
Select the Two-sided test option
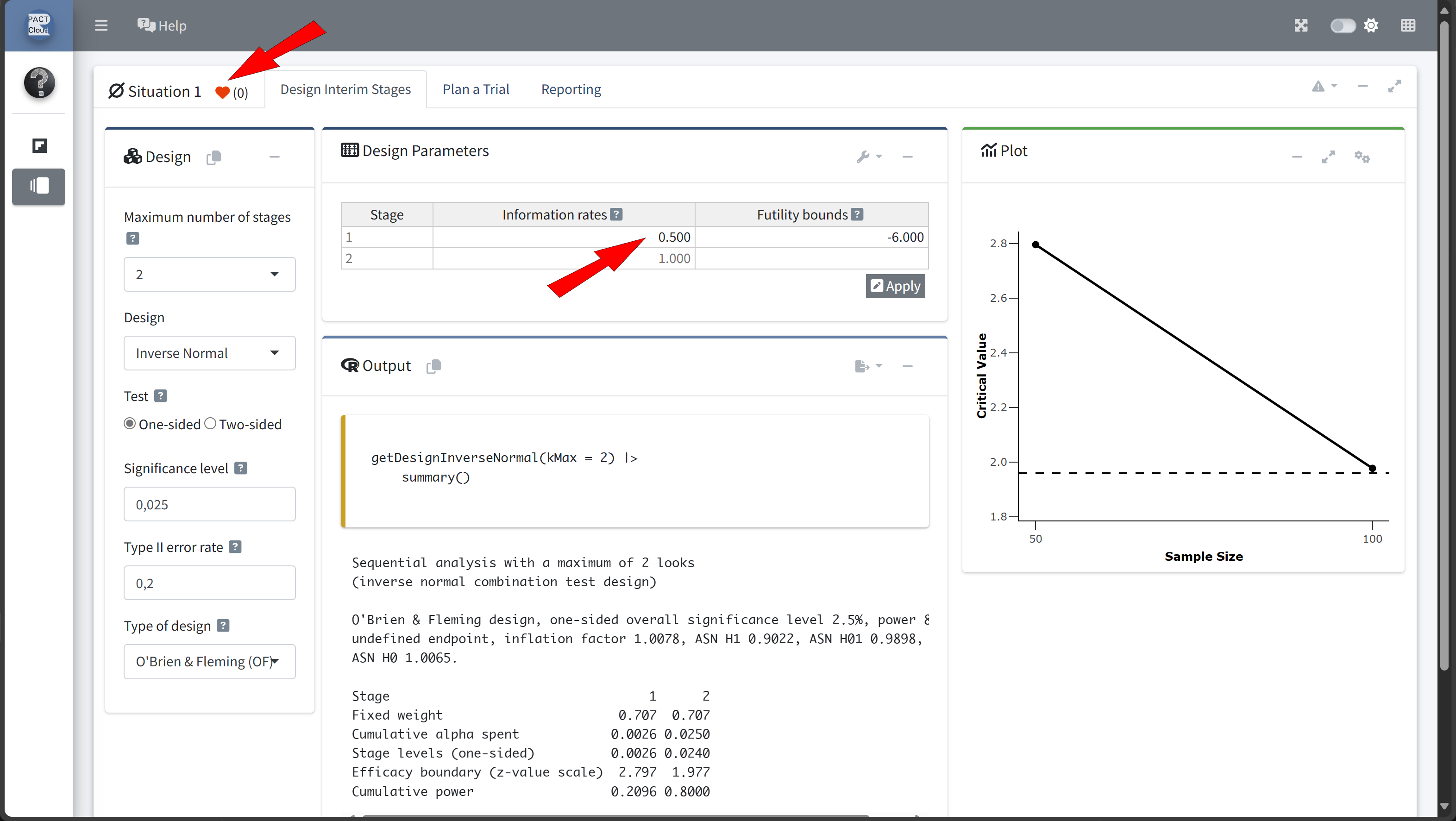[210, 424]
